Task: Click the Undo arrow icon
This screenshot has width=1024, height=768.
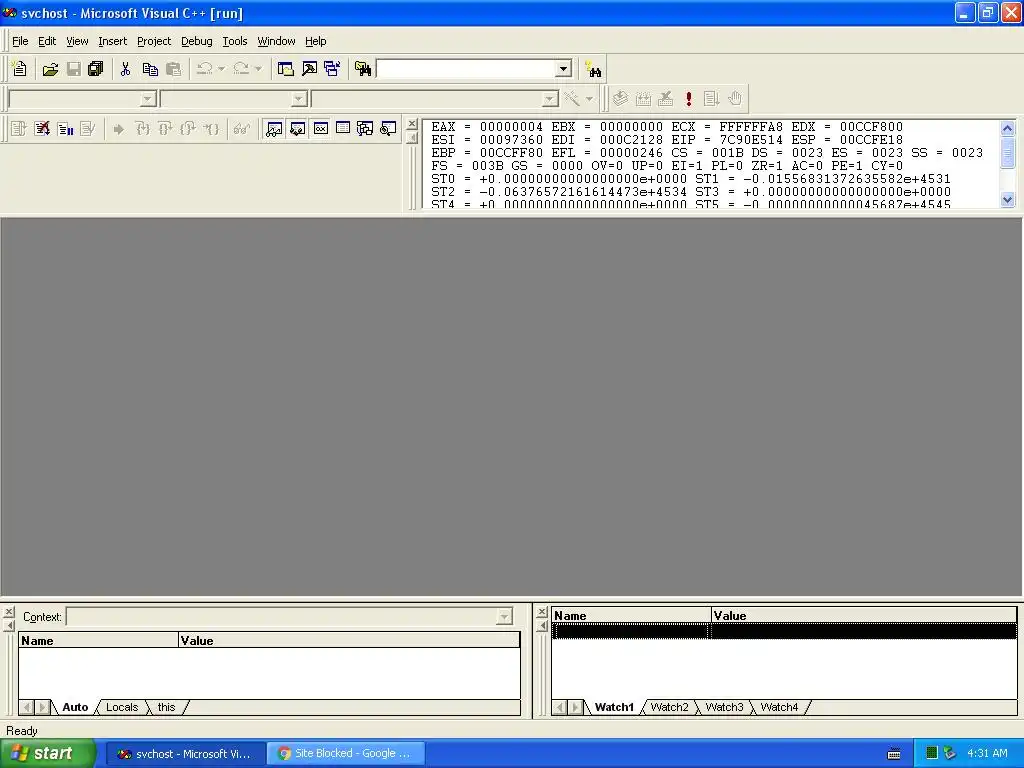Action: [204, 69]
